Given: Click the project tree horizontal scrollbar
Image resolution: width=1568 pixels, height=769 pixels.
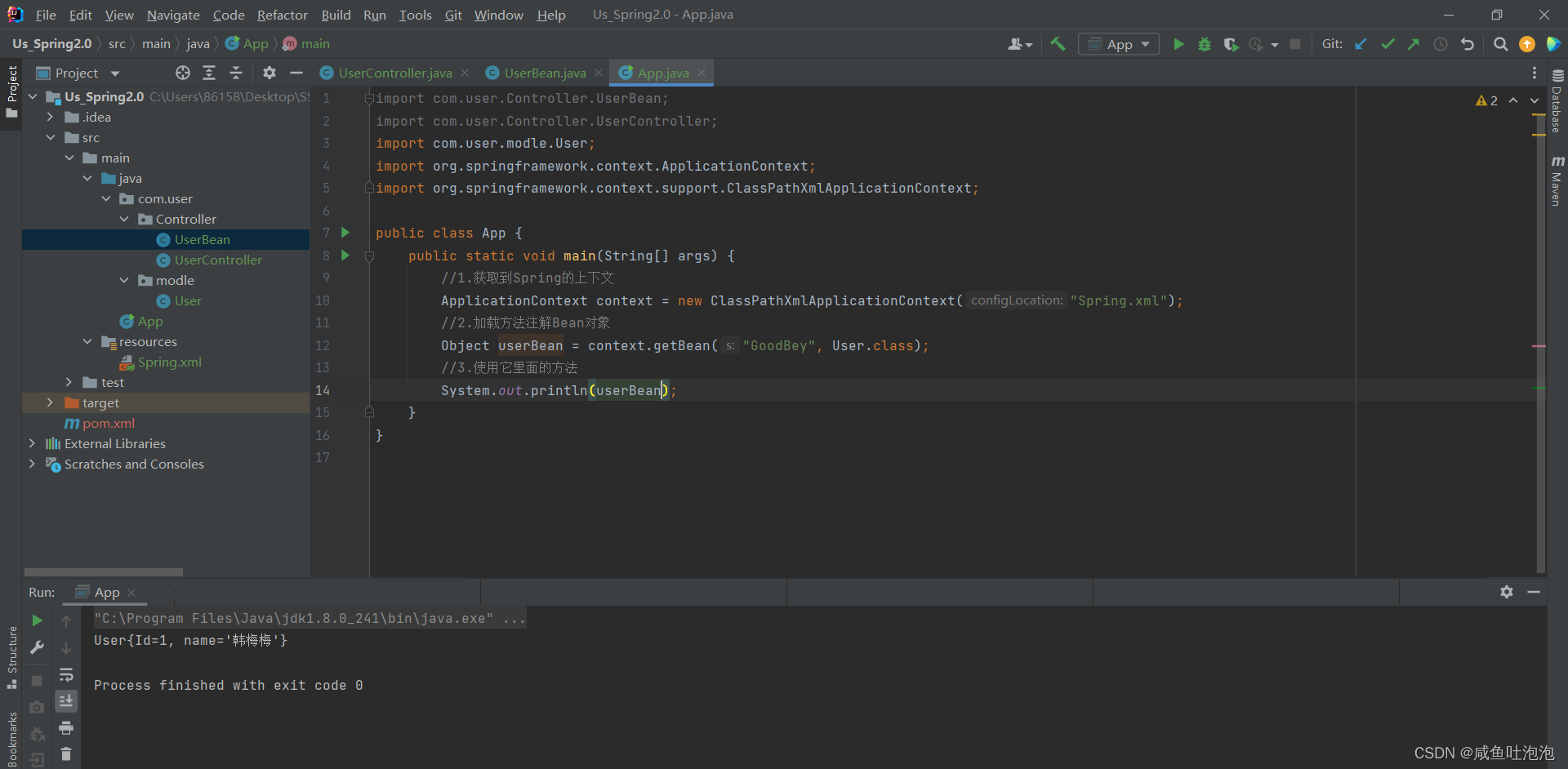Looking at the screenshot, I should pos(104,572).
